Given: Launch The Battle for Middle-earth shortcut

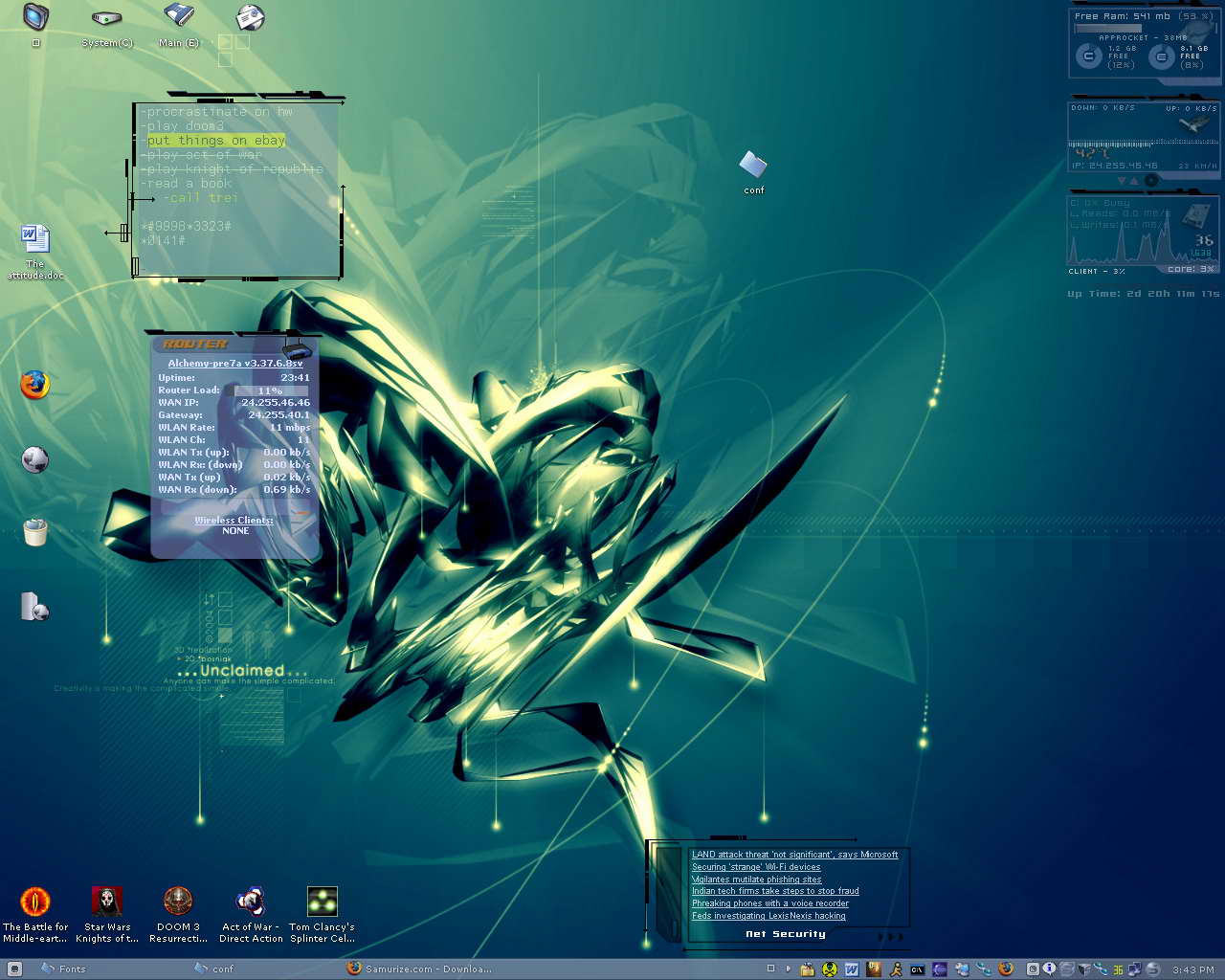Looking at the screenshot, I should coord(35,902).
